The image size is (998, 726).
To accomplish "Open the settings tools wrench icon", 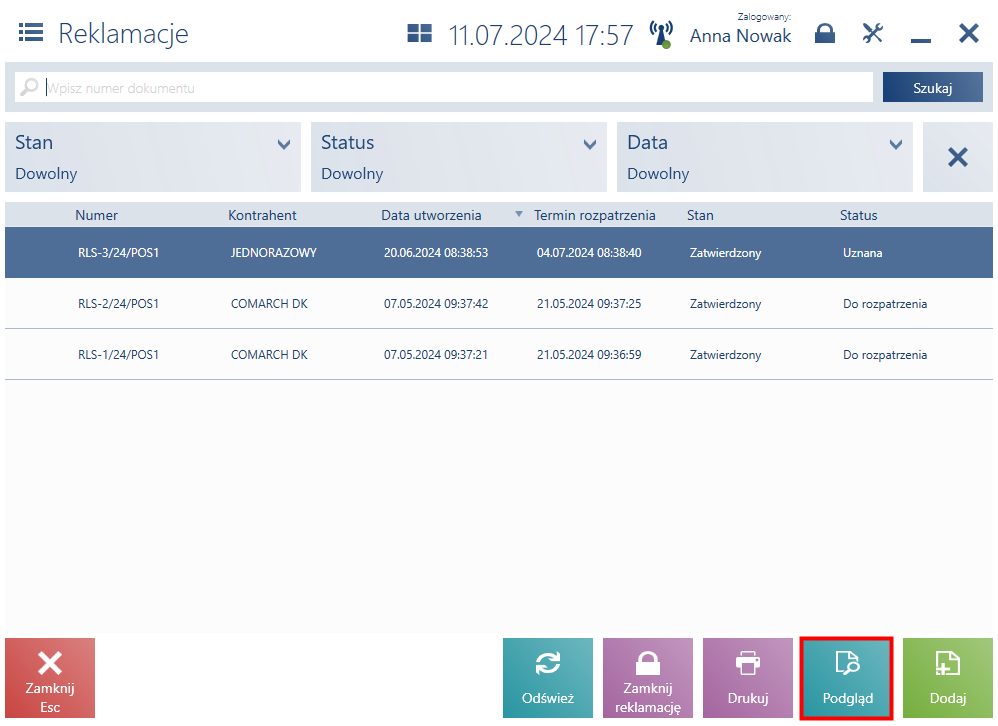I will coord(873,33).
